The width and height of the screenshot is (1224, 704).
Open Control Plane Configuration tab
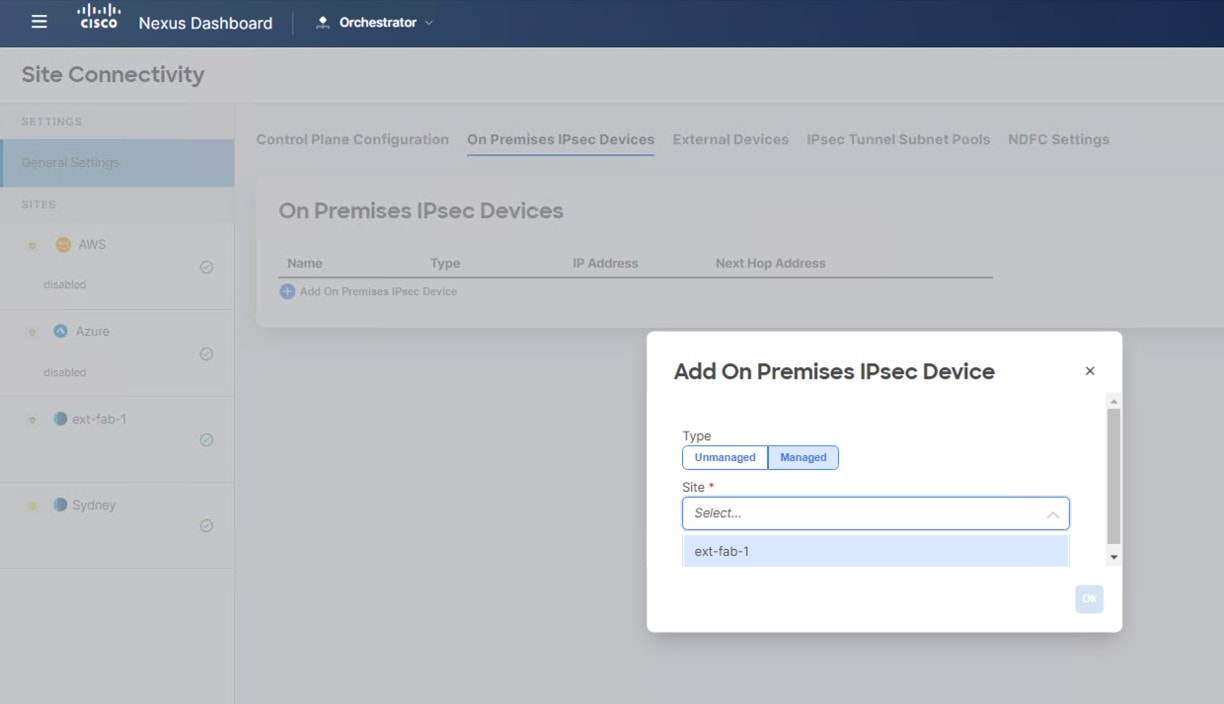[x=352, y=139]
